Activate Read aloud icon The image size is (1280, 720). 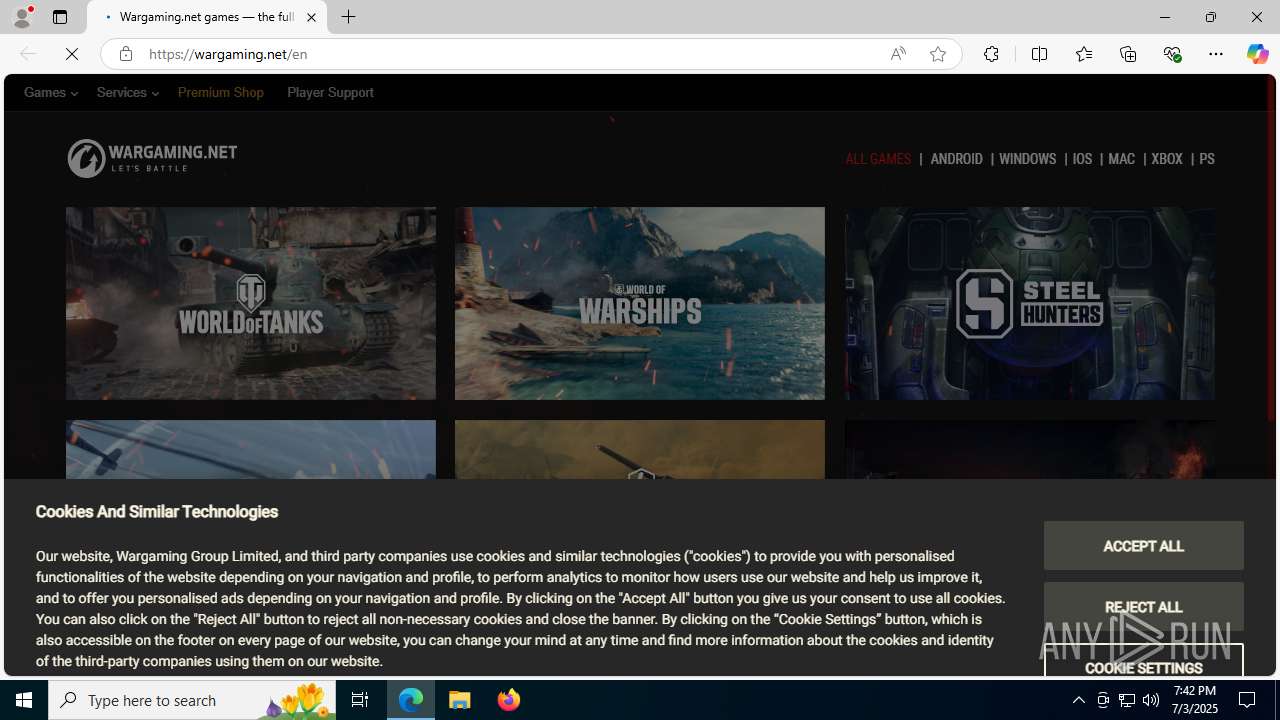point(898,54)
